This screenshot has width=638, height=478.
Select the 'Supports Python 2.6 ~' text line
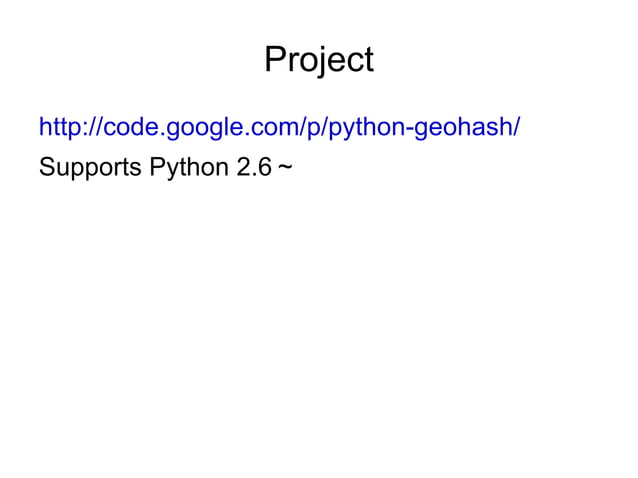tap(166, 167)
